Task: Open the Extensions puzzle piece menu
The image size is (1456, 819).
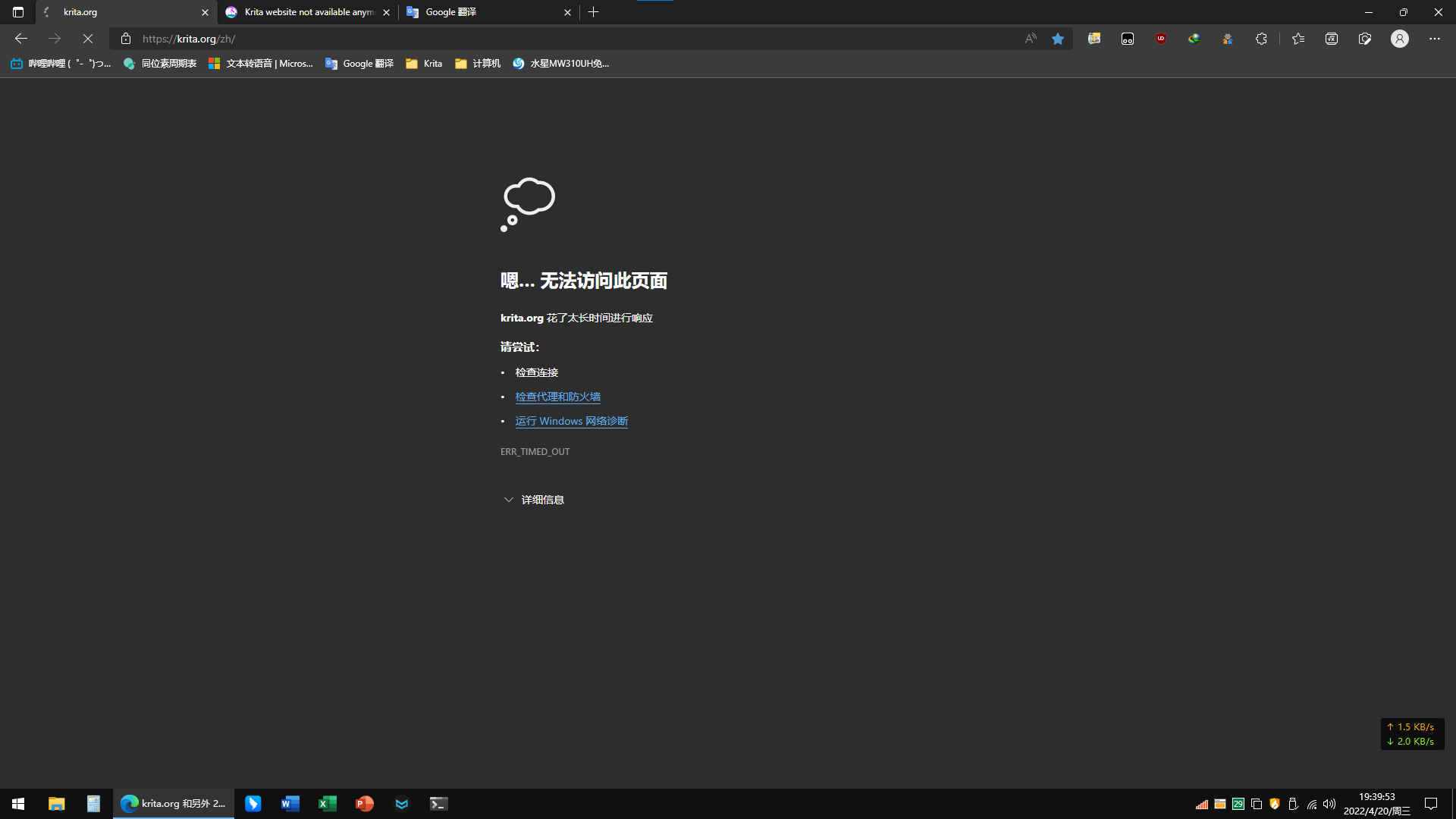Action: (x=1261, y=39)
